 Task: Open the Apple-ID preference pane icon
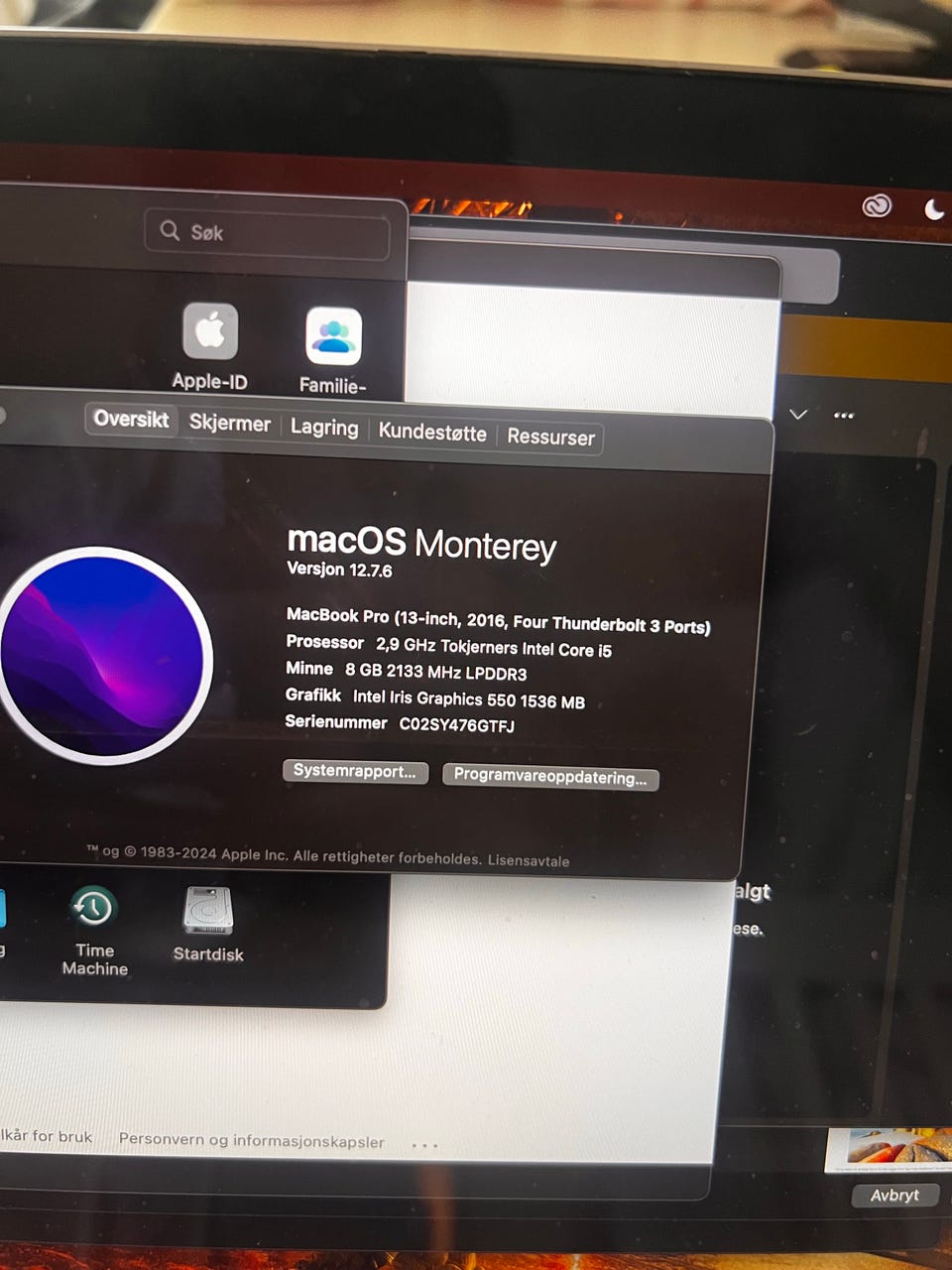click(x=210, y=331)
